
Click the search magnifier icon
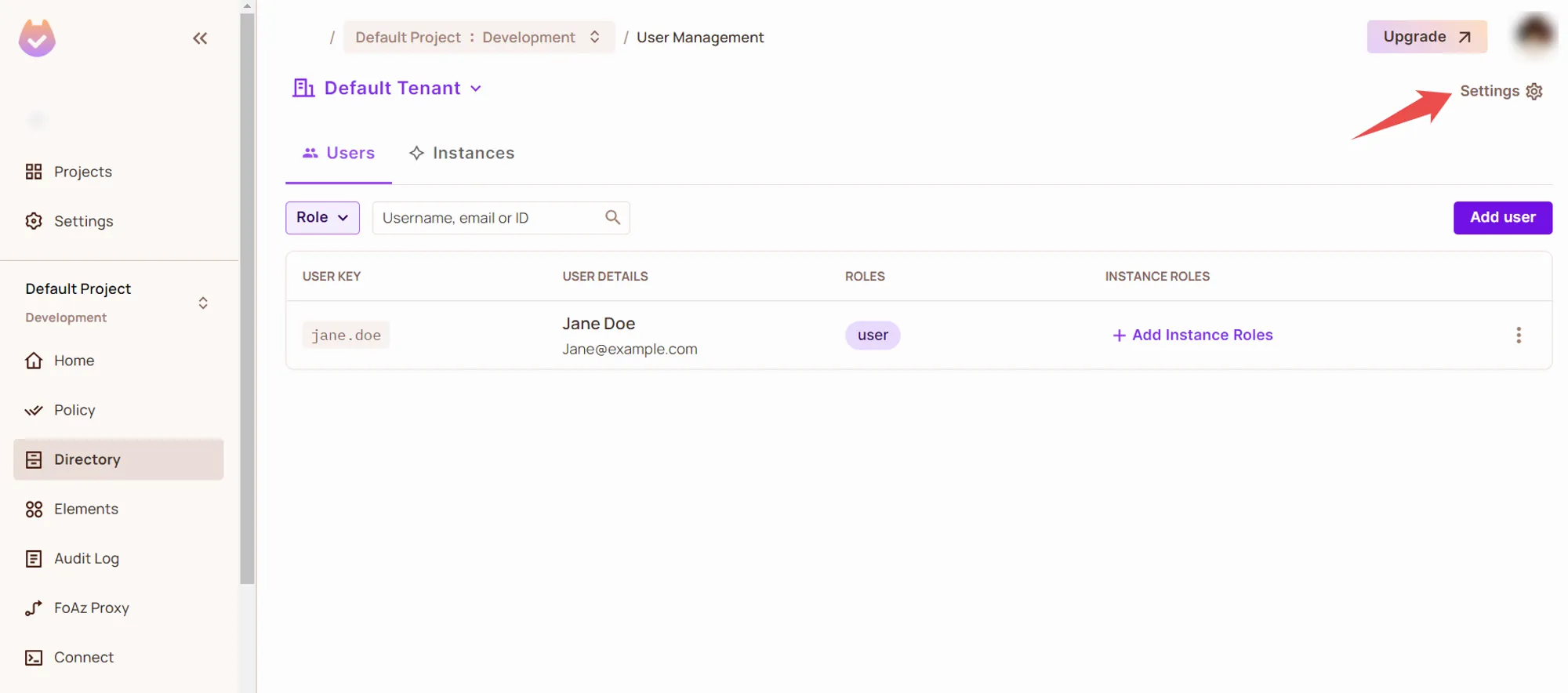[612, 217]
